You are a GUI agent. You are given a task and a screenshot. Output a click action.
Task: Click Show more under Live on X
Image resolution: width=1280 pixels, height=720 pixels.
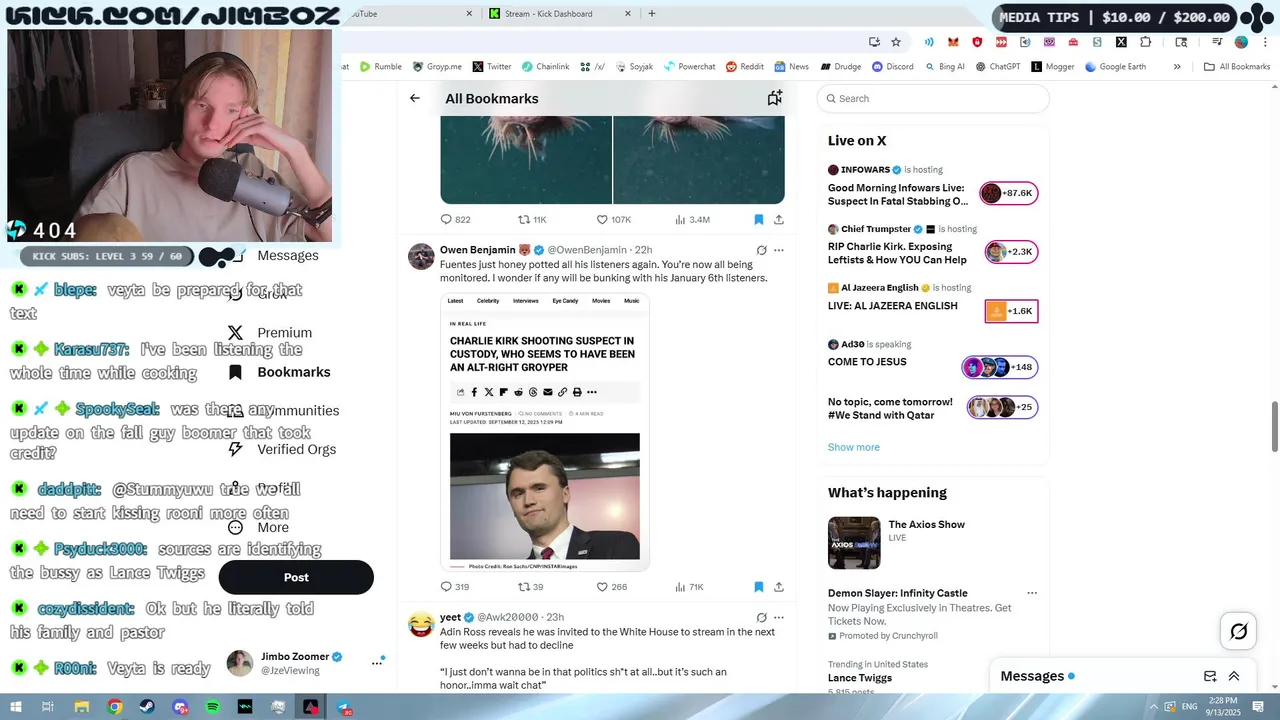tap(854, 447)
